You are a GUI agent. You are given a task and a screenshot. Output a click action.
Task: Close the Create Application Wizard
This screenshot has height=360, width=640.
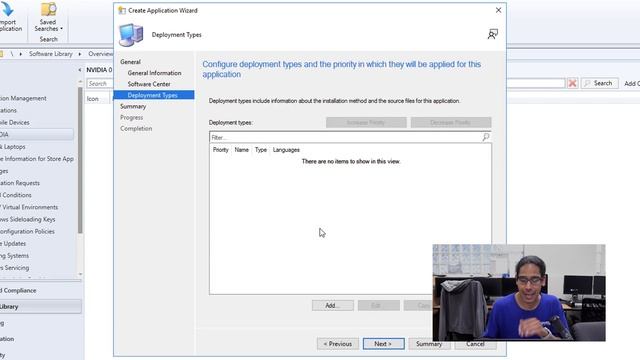pyautogui.click(x=498, y=10)
